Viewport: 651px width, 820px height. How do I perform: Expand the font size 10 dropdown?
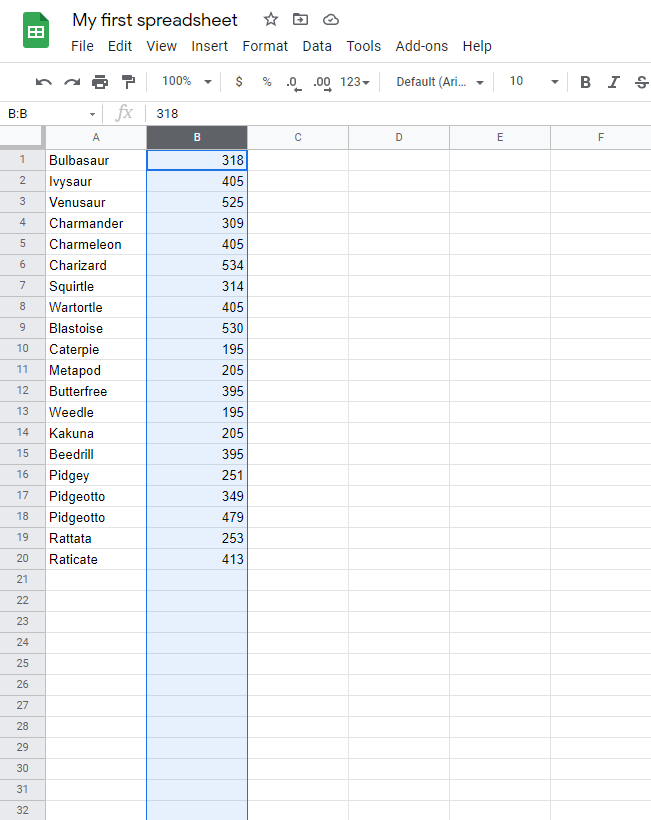[528, 82]
